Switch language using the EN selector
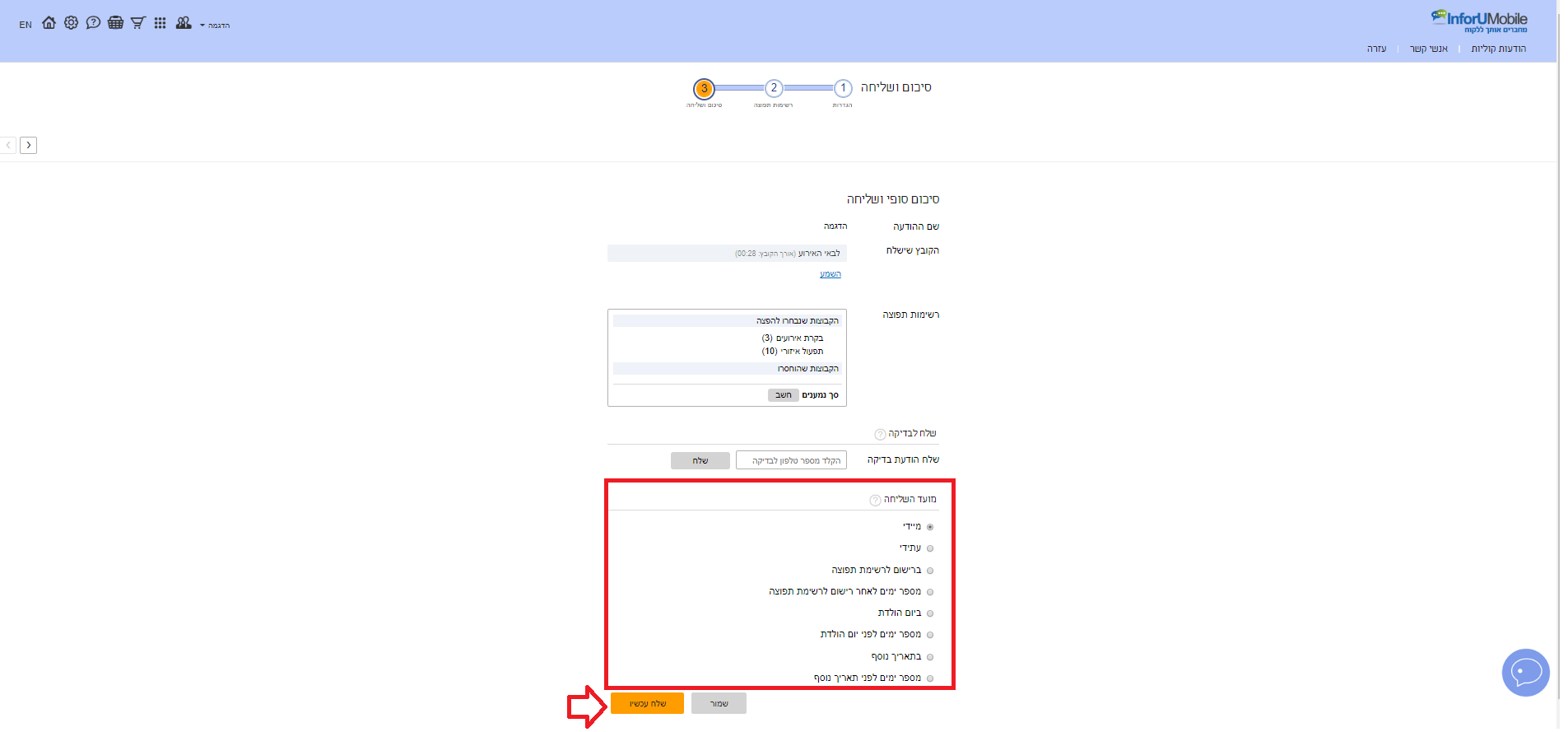Screen dimensions: 1568x732 click(x=26, y=25)
